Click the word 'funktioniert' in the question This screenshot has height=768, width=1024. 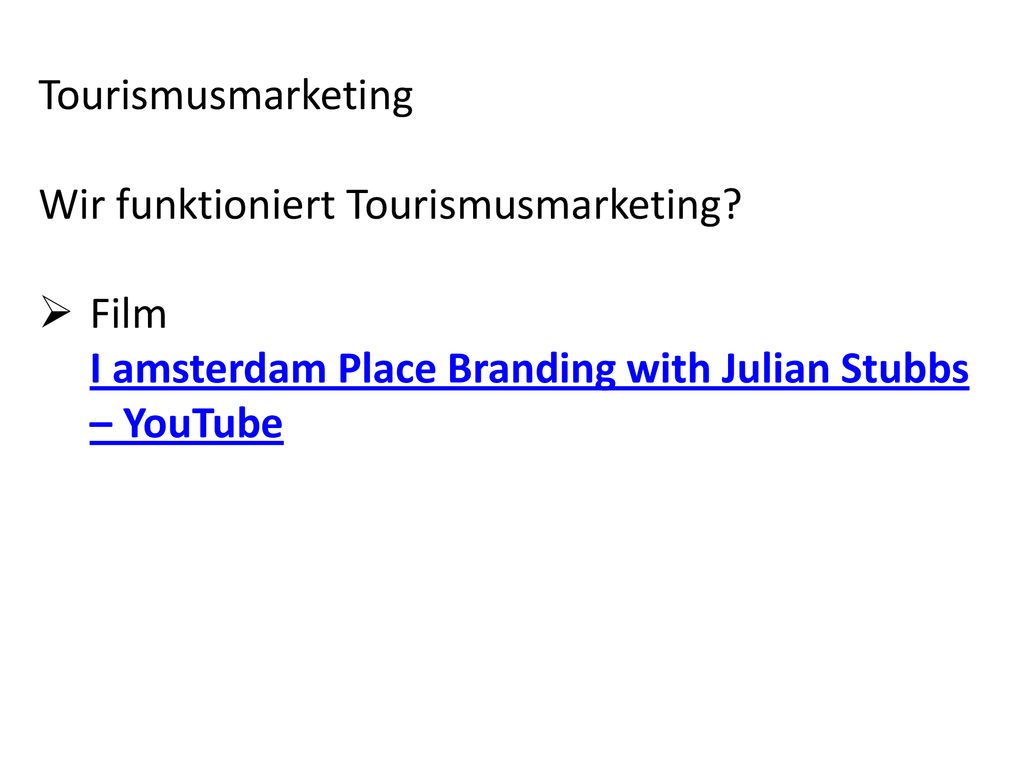(226, 204)
